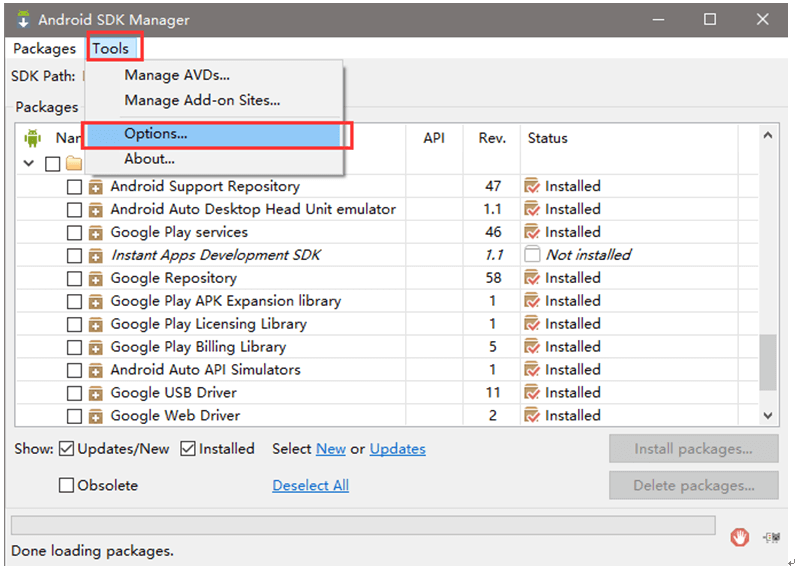Click the Android robot icon in the table header
The image size is (795, 570).
[33, 138]
